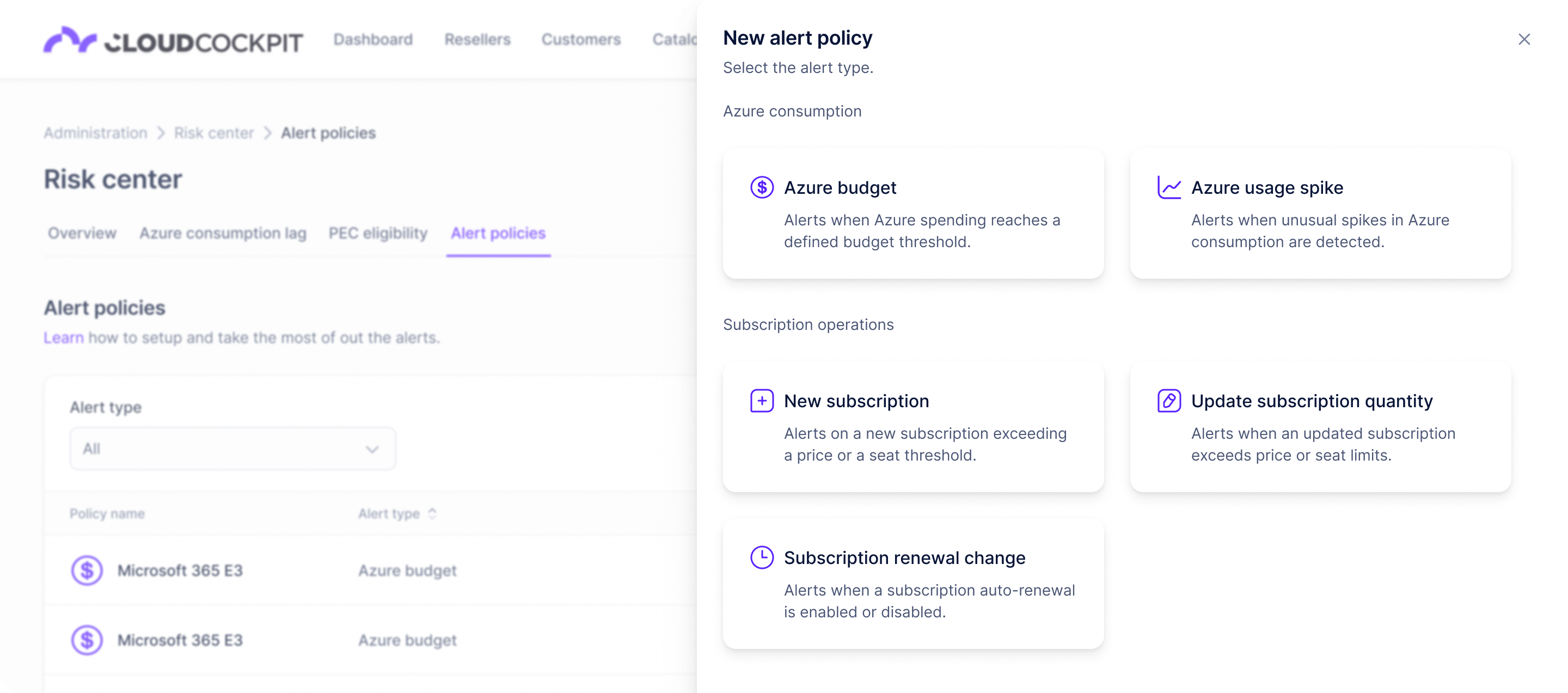The width and height of the screenshot is (1568, 693).
Task: Click dollar icon of second Microsoft 365 E3 row
Action: [x=87, y=640]
